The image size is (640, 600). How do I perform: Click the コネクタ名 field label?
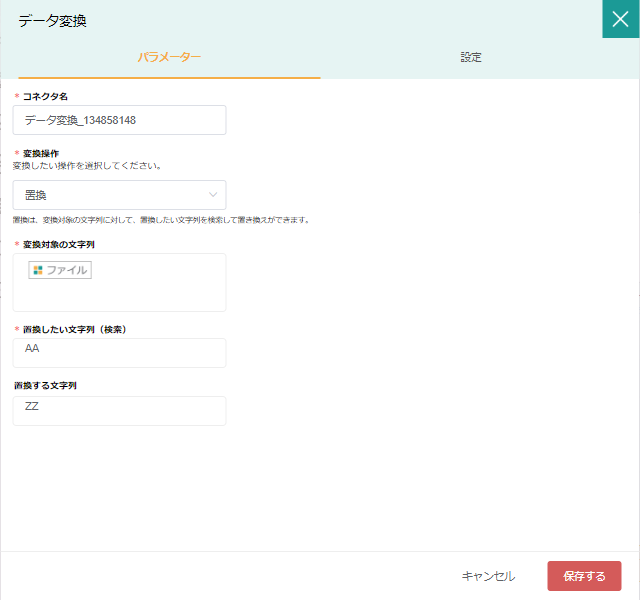coord(45,96)
